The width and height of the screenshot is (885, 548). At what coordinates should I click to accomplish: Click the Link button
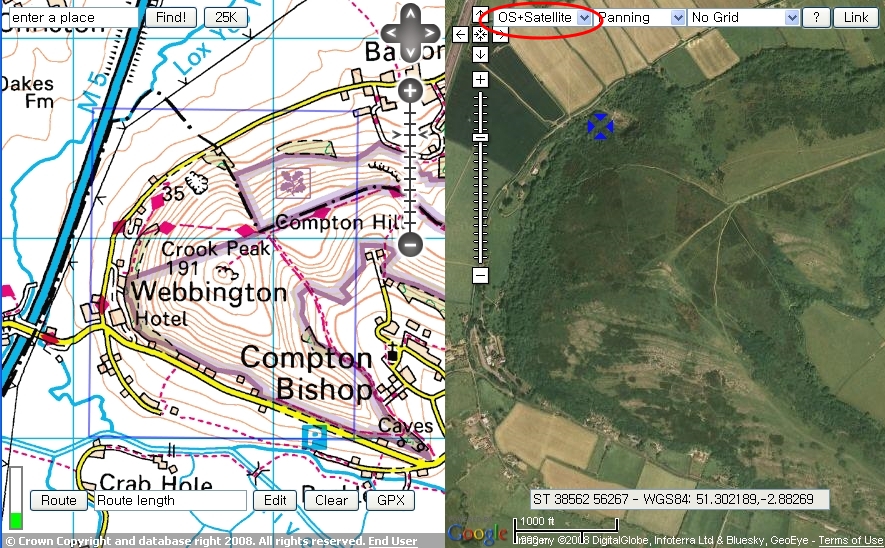tap(856, 17)
